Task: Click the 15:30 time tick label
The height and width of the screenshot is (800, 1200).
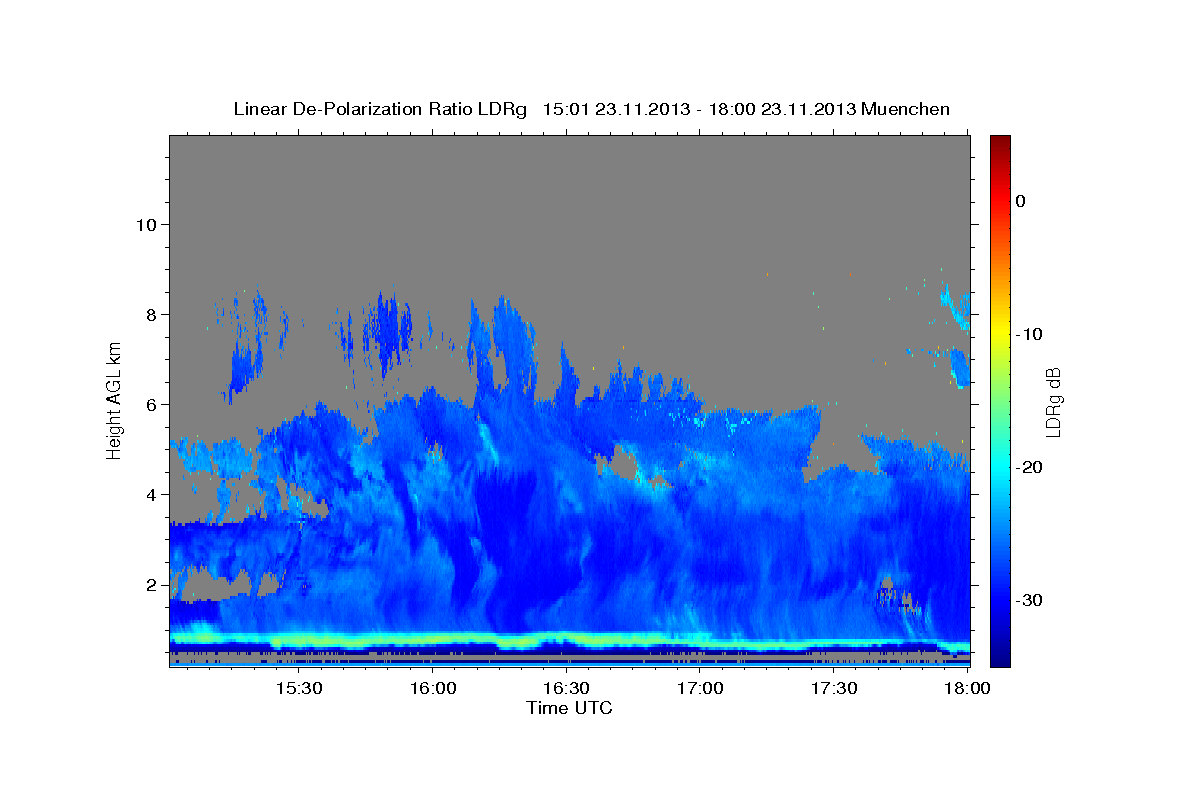Action: [298, 689]
